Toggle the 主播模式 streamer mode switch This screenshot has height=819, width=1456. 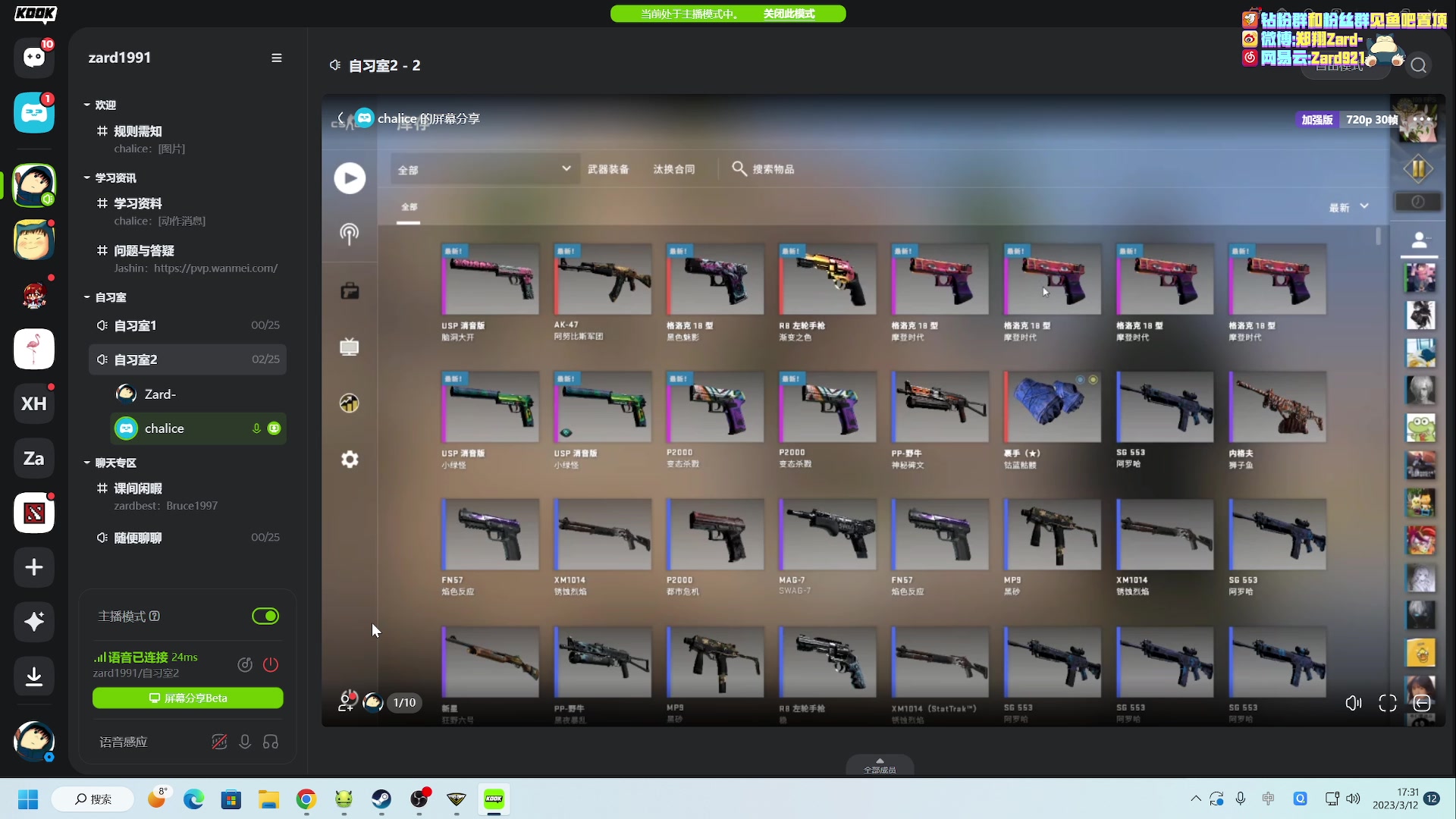(x=265, y=617)
